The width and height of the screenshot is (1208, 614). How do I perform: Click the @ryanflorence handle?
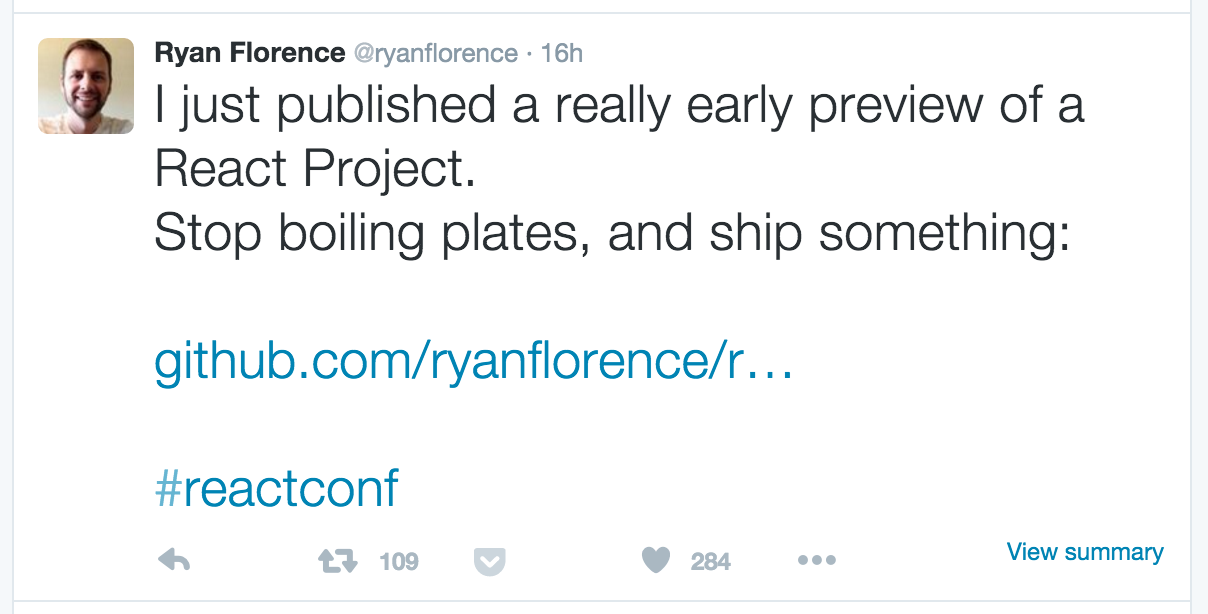coord(436,53)
